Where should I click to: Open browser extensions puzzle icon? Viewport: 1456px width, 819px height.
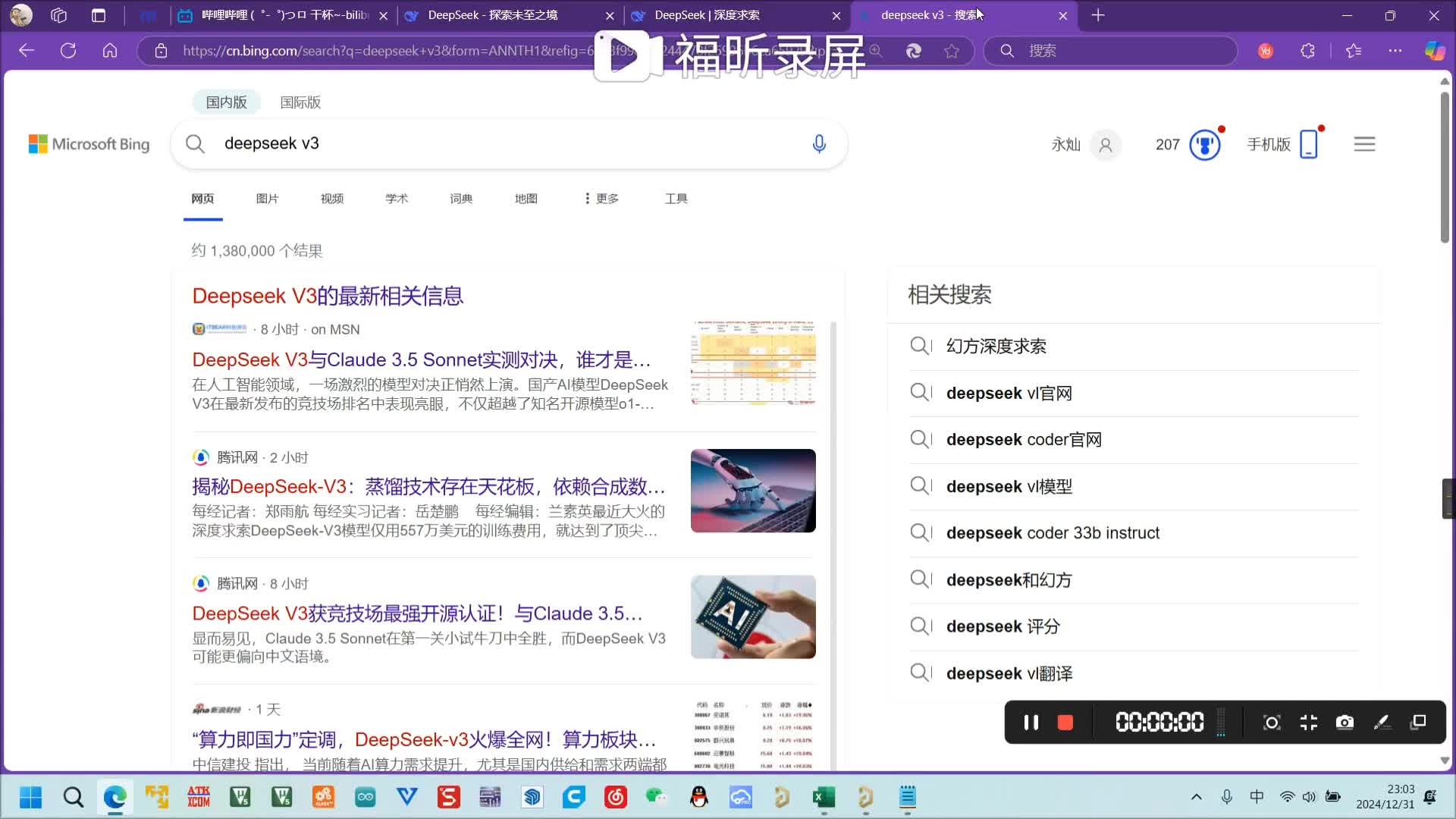[1307, 51]
